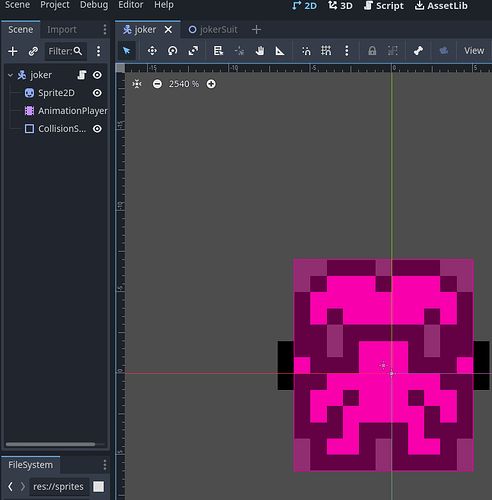
Task: Open the View menu in viewport toolbar
Action: tap(474, 51)
